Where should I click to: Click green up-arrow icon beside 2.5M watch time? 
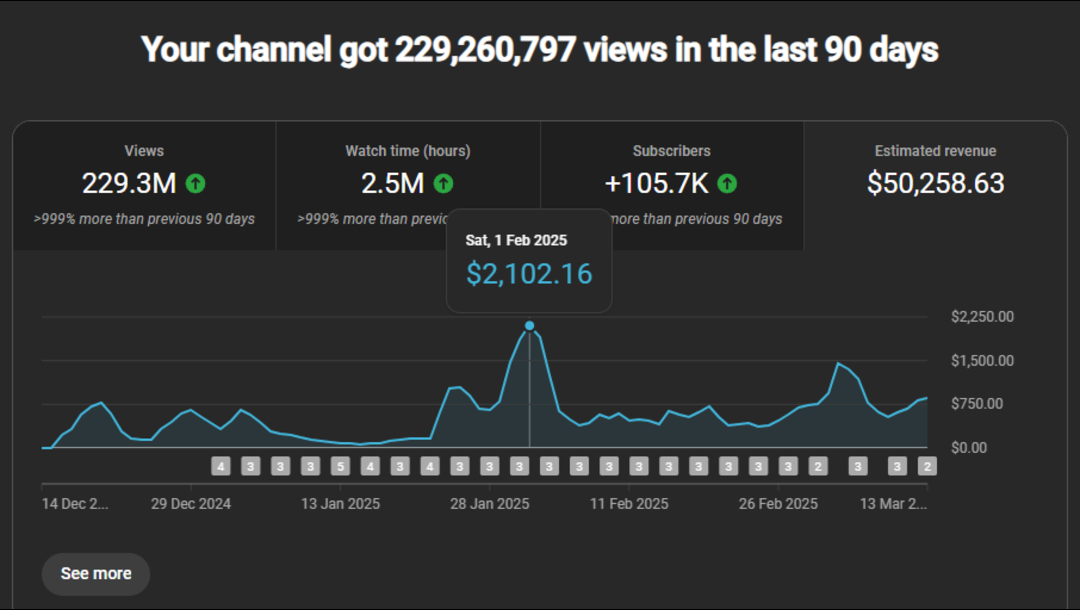coord(444,184)
